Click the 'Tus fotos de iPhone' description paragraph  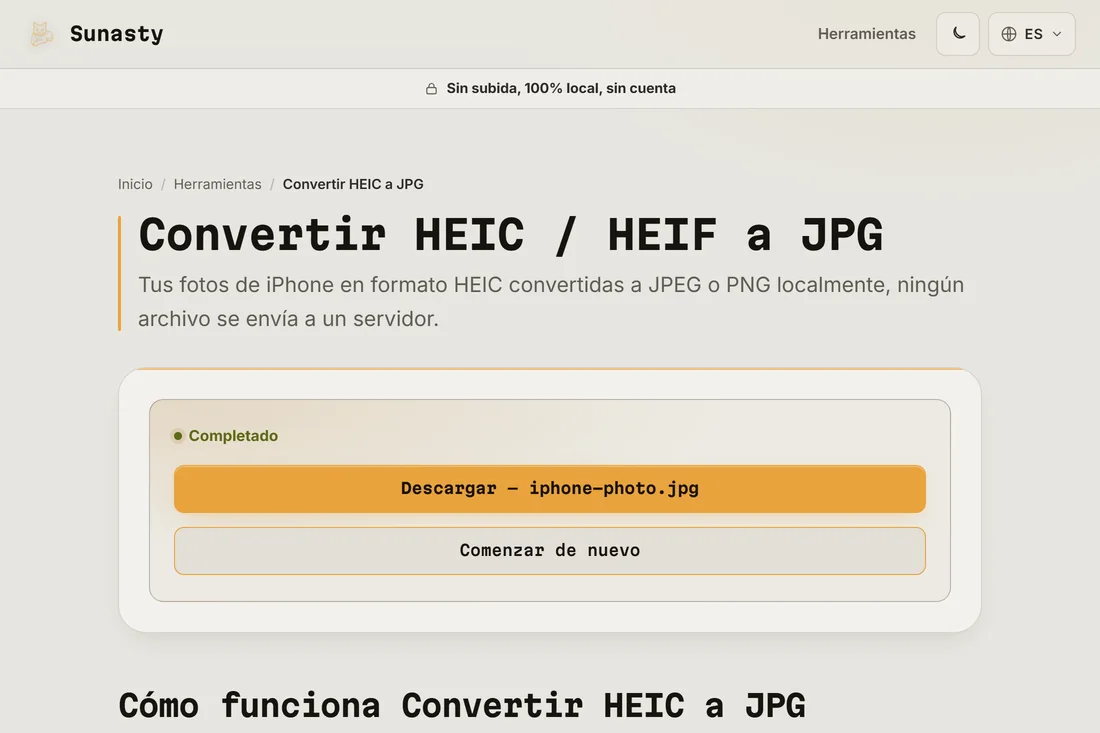551,302
